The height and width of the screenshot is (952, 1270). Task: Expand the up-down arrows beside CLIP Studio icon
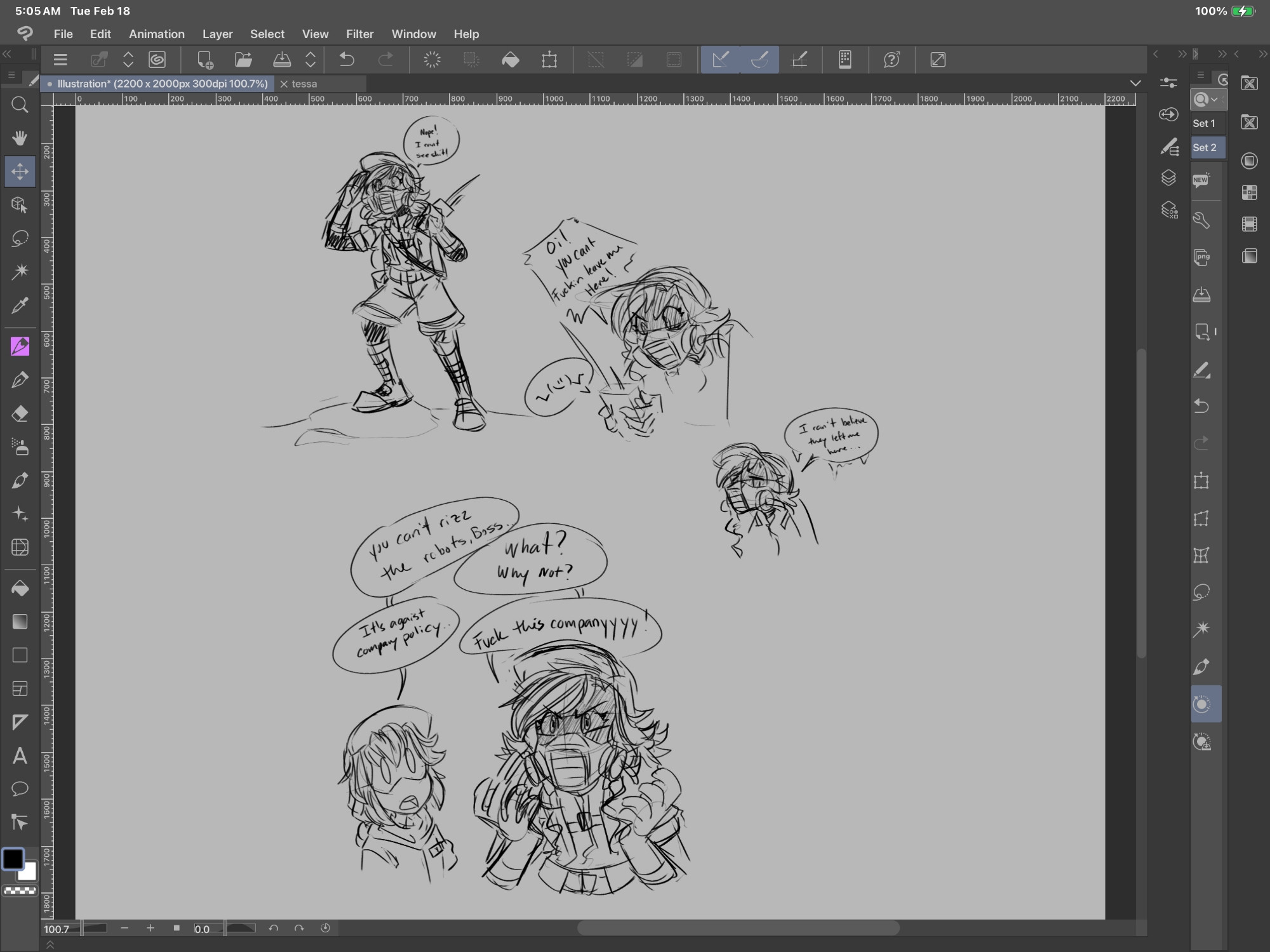coord(128,60)
